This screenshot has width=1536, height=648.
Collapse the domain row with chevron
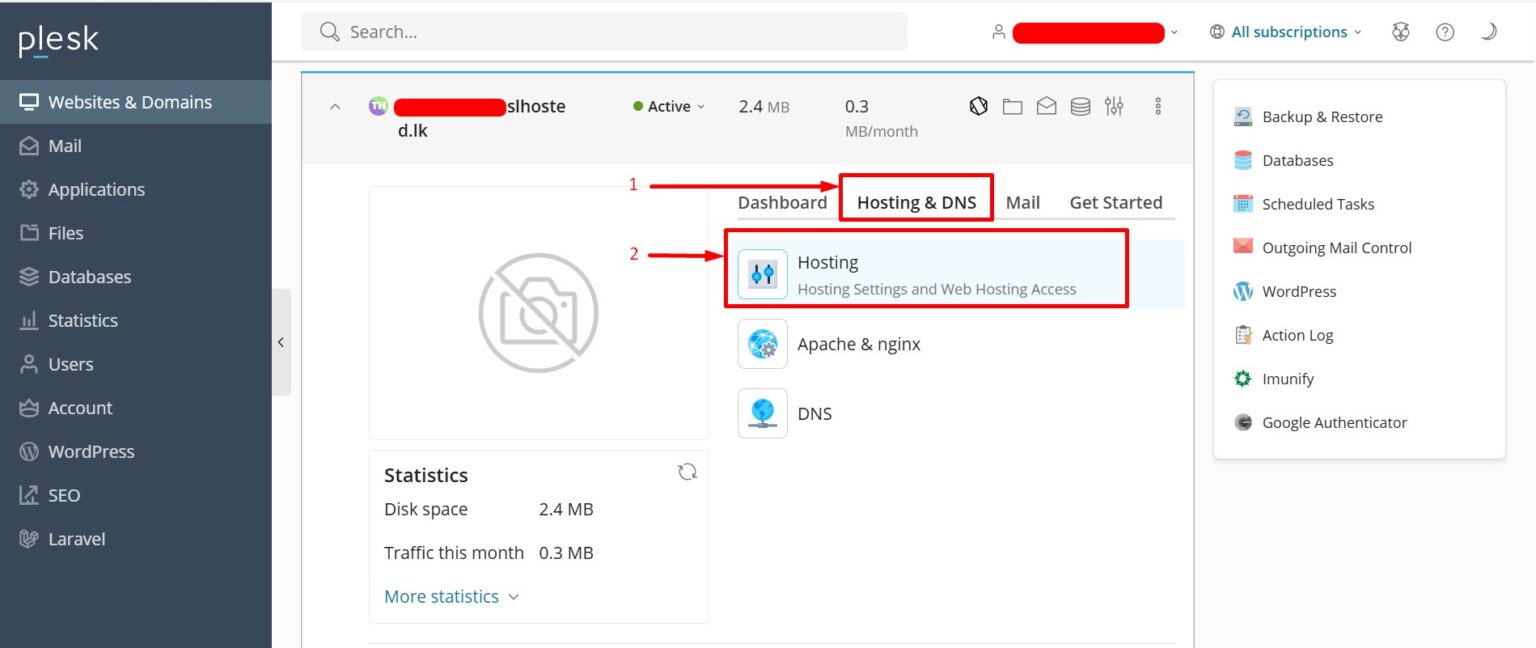coord(335,106)
